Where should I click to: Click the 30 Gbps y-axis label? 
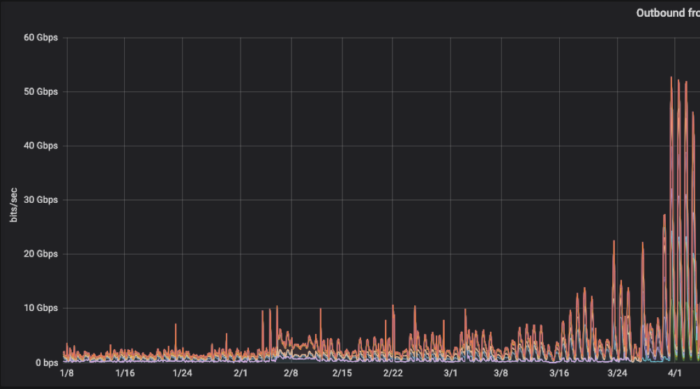[x=41, y=200]
